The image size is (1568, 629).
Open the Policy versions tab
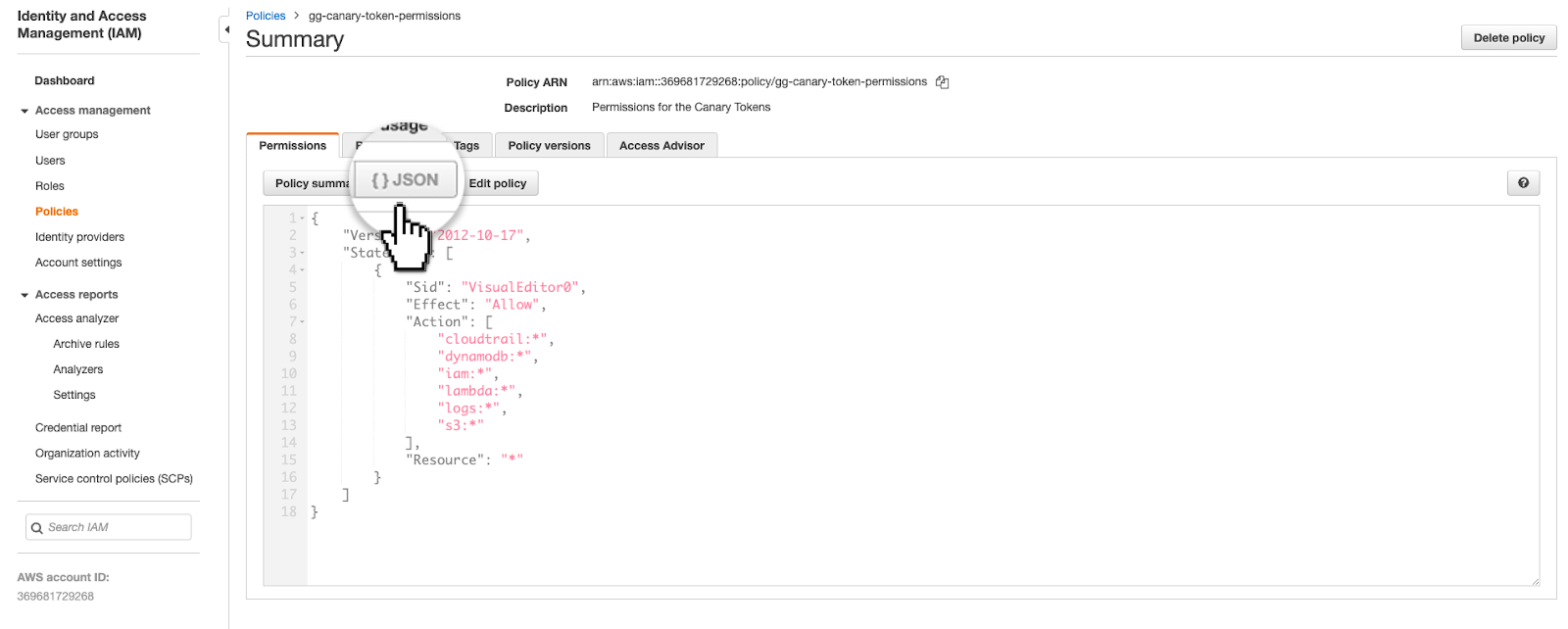[x=549, y=145]
